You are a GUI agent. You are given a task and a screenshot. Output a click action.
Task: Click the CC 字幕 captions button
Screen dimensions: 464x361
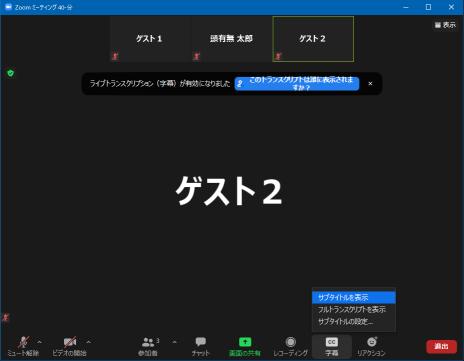332,346
